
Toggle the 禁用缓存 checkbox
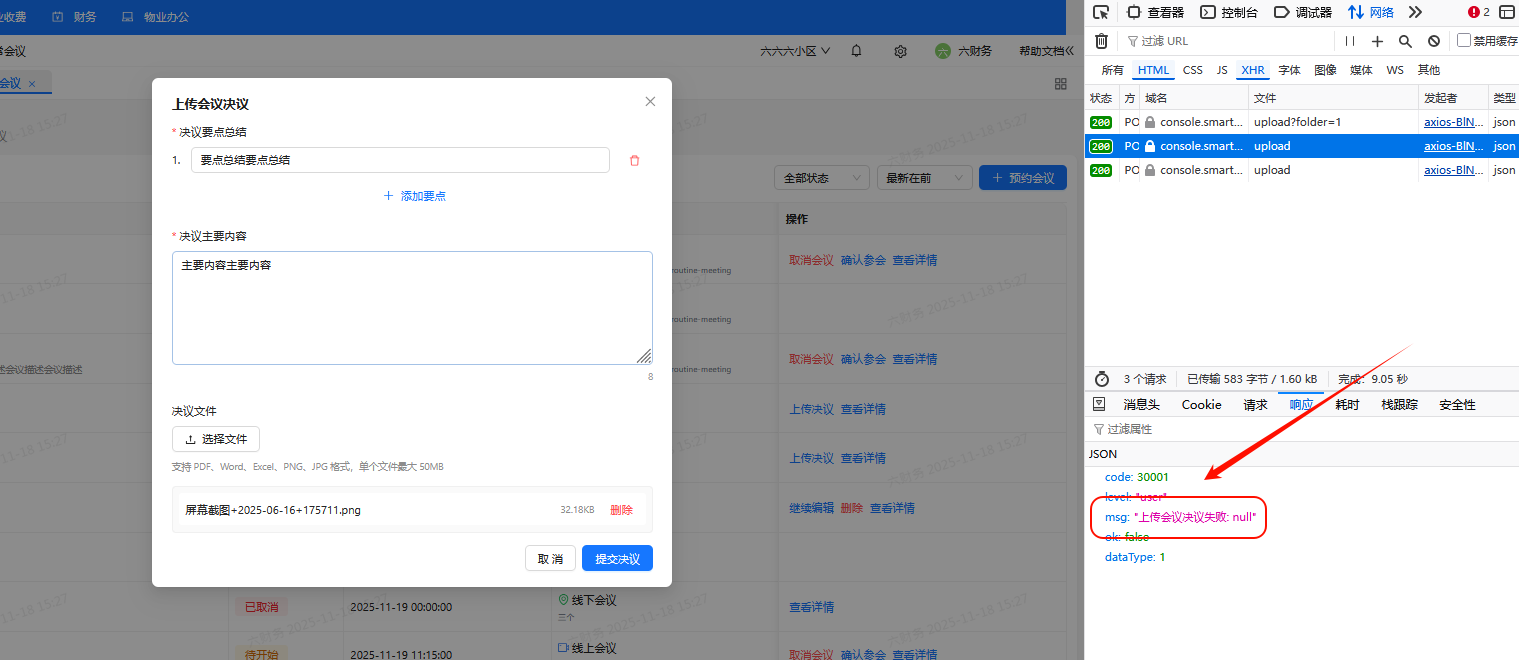coord(1464,41)
